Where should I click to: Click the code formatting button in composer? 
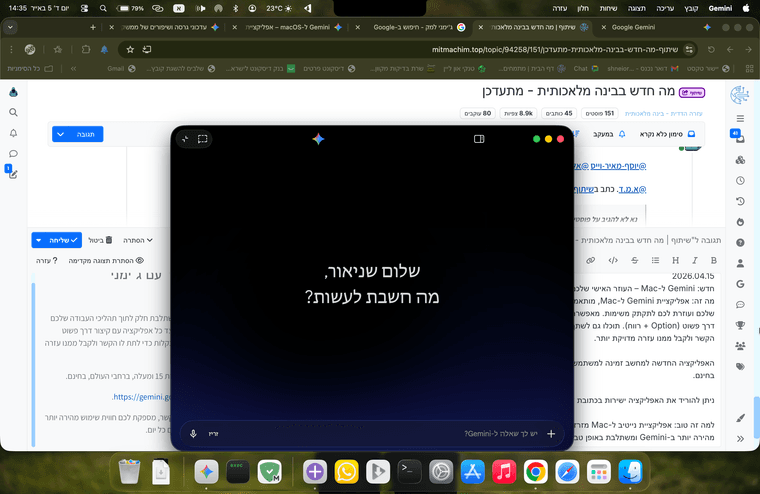click(613, 261)
